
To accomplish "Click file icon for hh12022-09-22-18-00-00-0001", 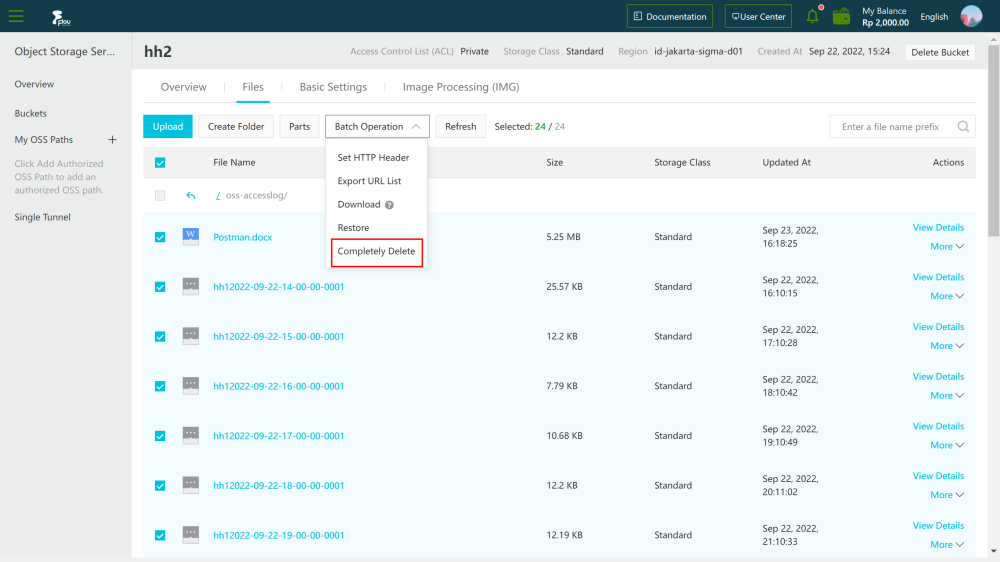I will (x=191, y=485).
